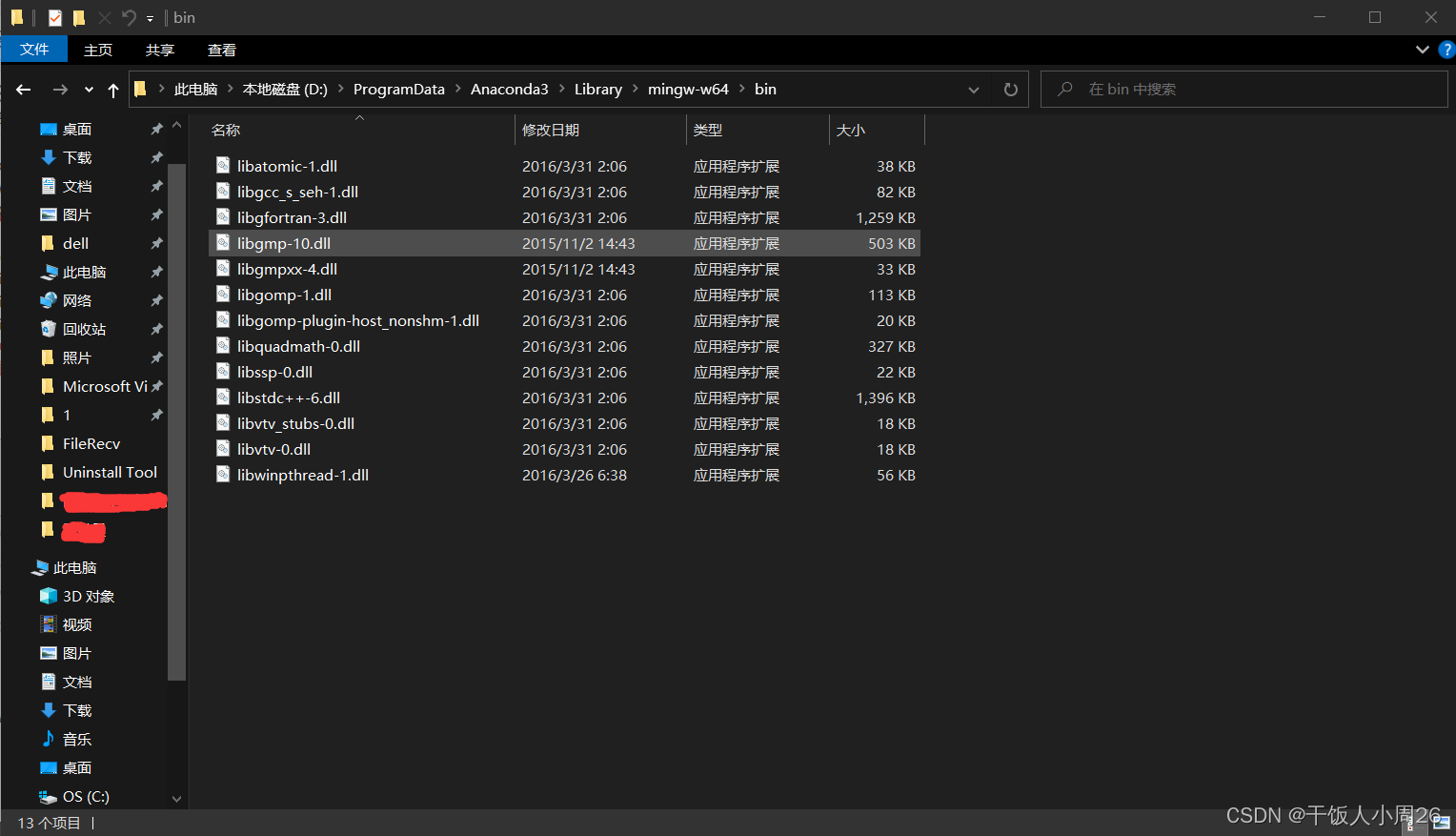
Task: Select the libgomp-1.dll file icon
Action: (x=223, y=295)
